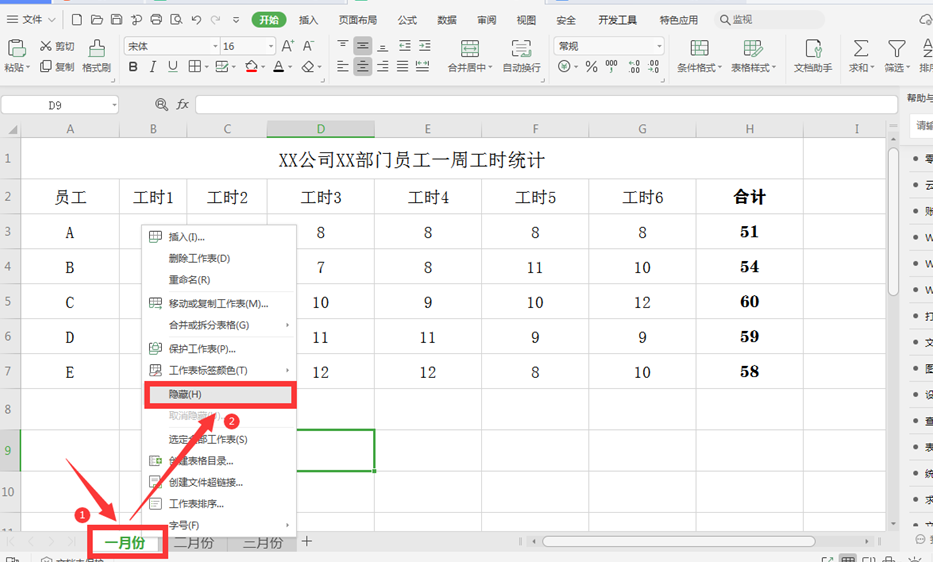Image resolution: width=933 pixels, height=562 pixels.
Task: Click the Filter funnel icon
Action: click(896, 48)
